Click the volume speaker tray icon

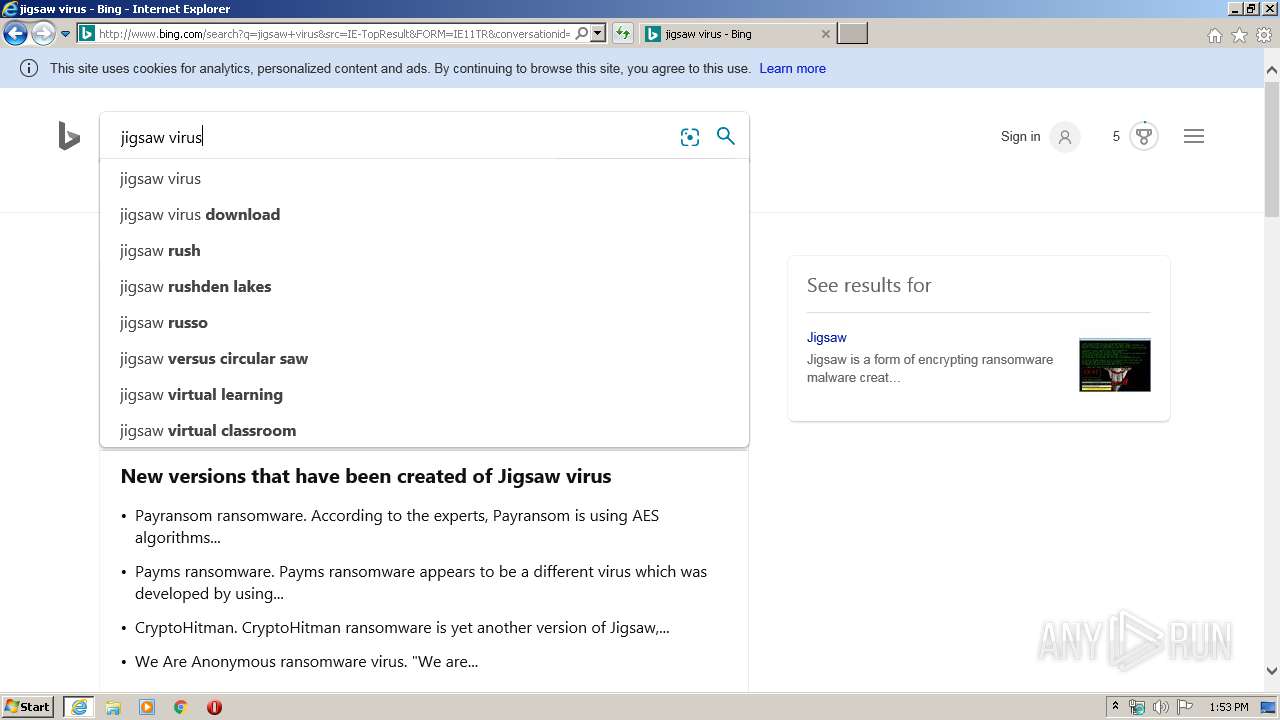[1161, 707]
